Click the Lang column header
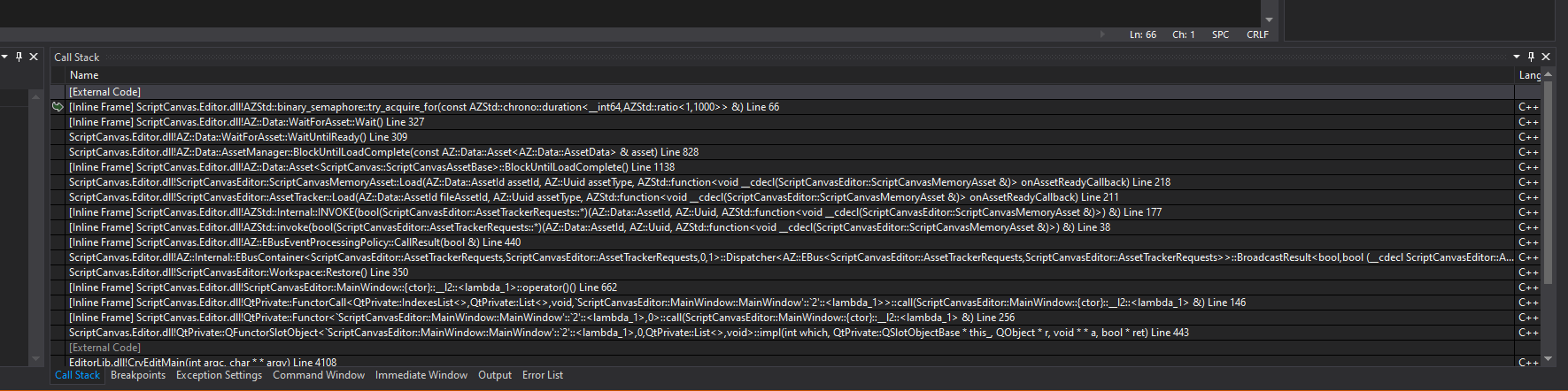Screen dimensions: 1568x391 tap(1529, 75)
